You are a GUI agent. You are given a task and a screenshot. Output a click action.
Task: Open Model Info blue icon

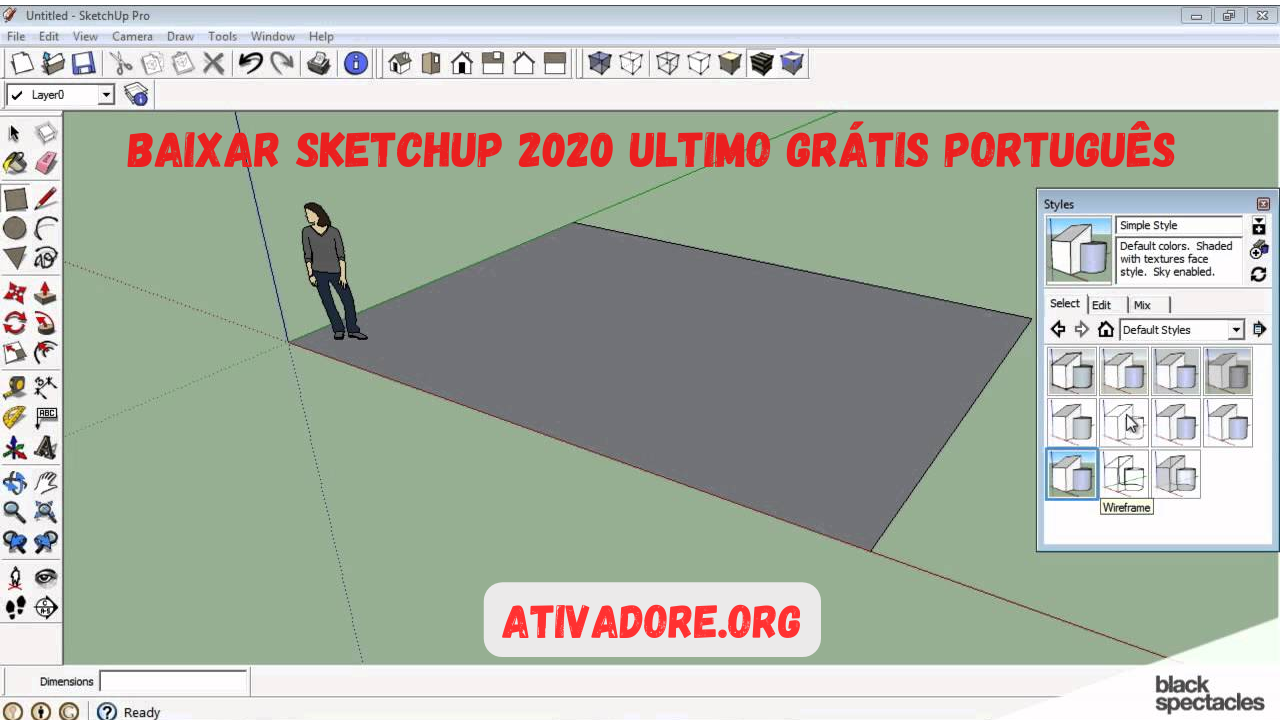pos(356,64)
